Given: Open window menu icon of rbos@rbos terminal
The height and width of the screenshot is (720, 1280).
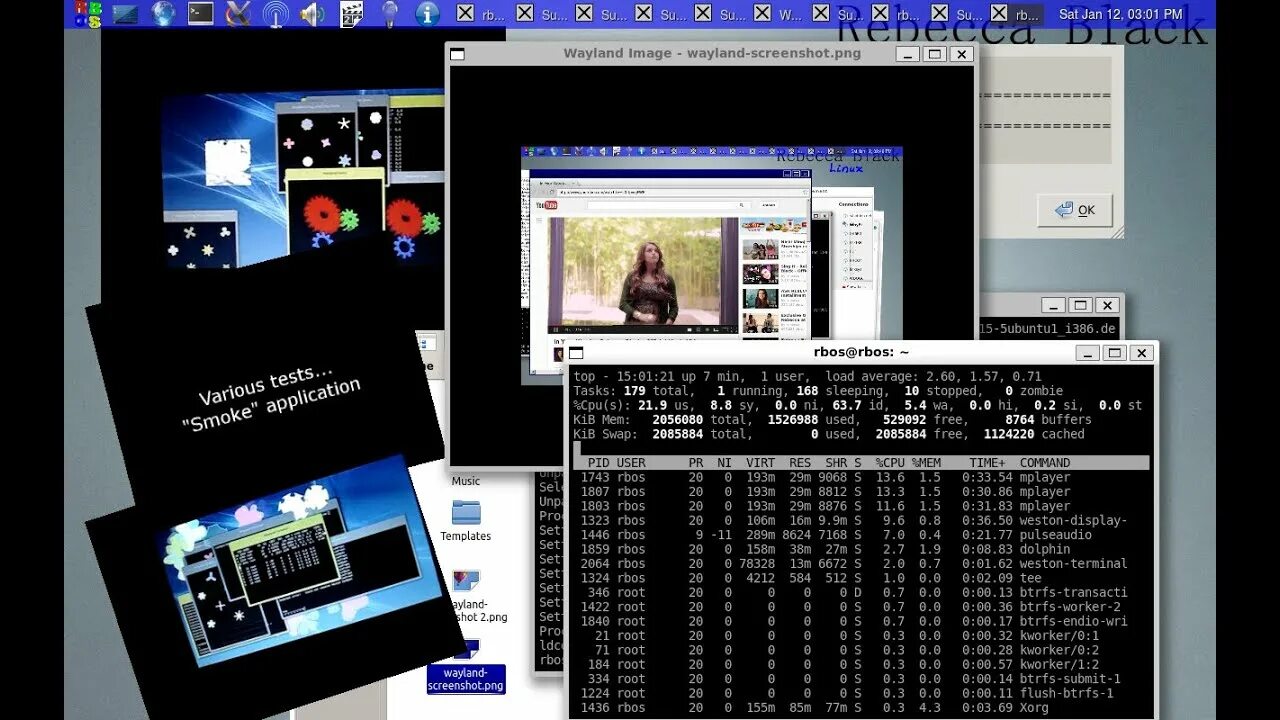Looking at the screenshot, I should [576, 353].
